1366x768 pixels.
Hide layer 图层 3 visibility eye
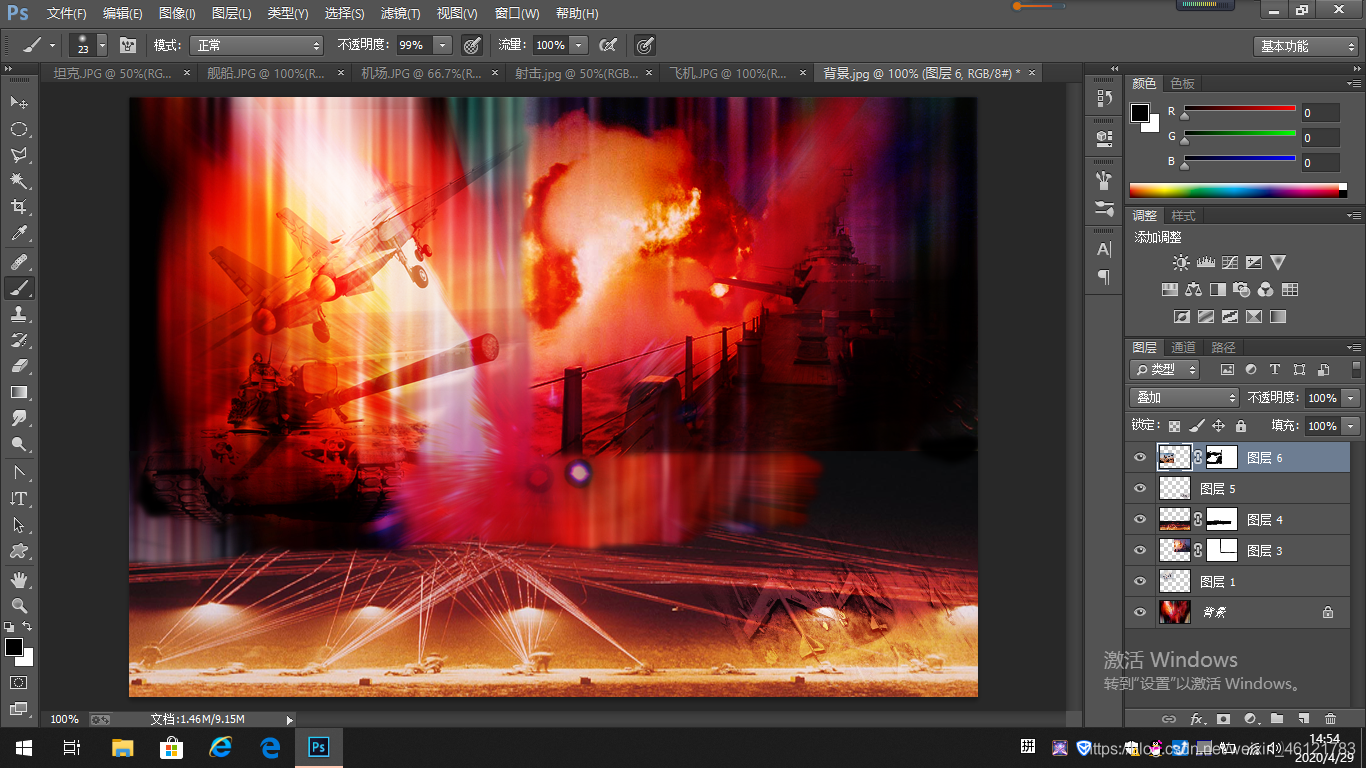pos(1140,551)
